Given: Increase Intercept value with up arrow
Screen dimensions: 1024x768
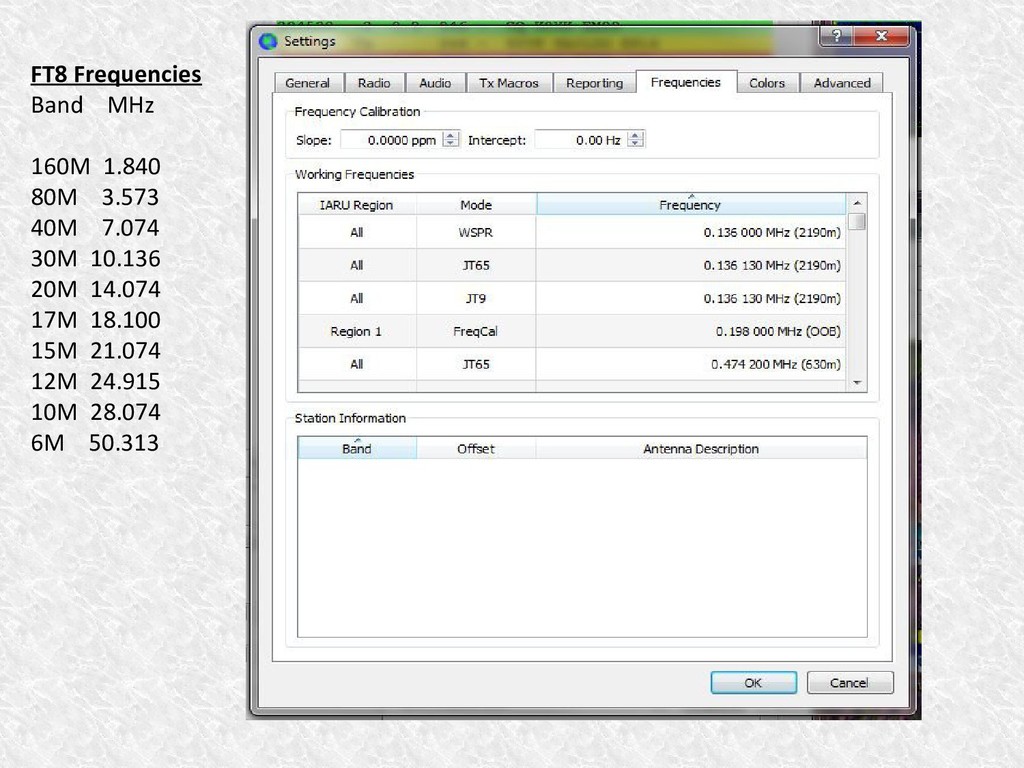Looking at the screenshot, I should point(635,135).
